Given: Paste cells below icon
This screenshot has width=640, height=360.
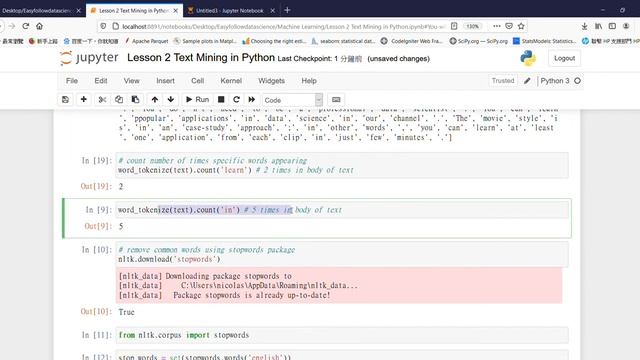Looking at the screenshot, I should 135,100.
